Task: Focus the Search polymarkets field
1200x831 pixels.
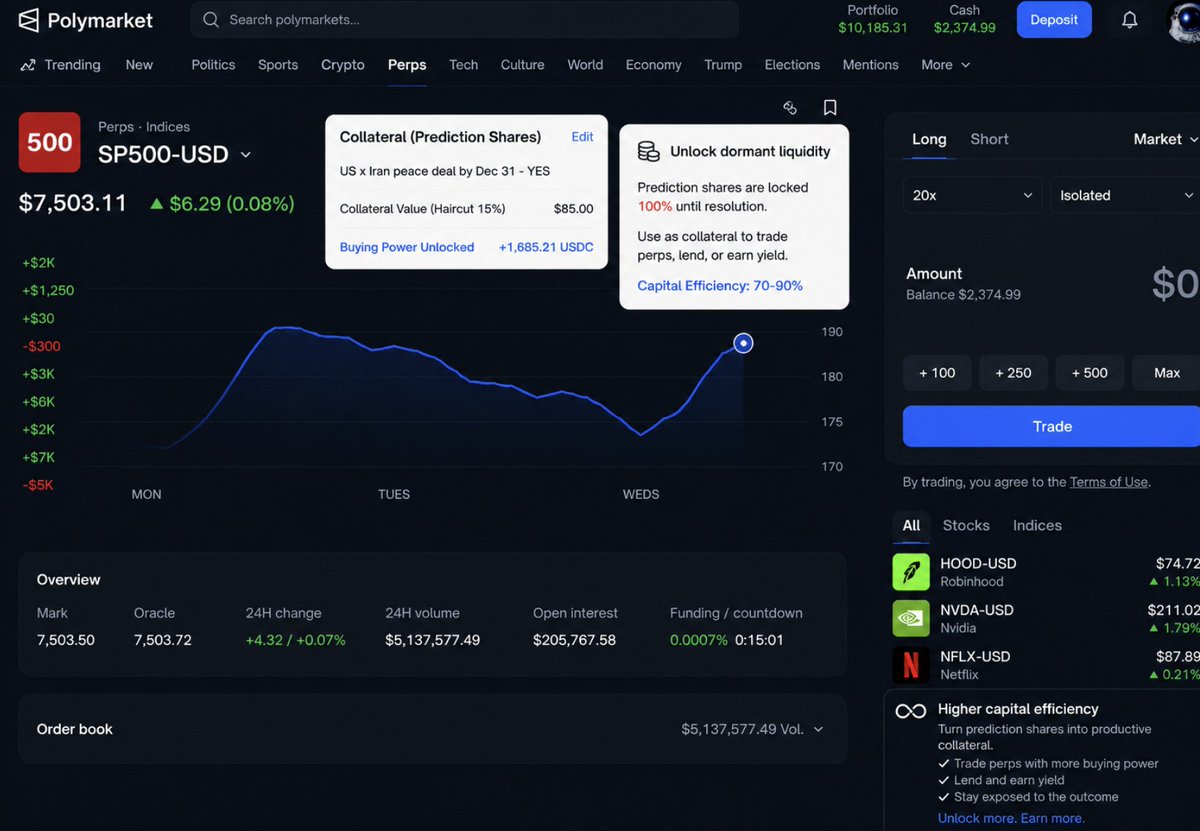Action: (x=465, y=20)
